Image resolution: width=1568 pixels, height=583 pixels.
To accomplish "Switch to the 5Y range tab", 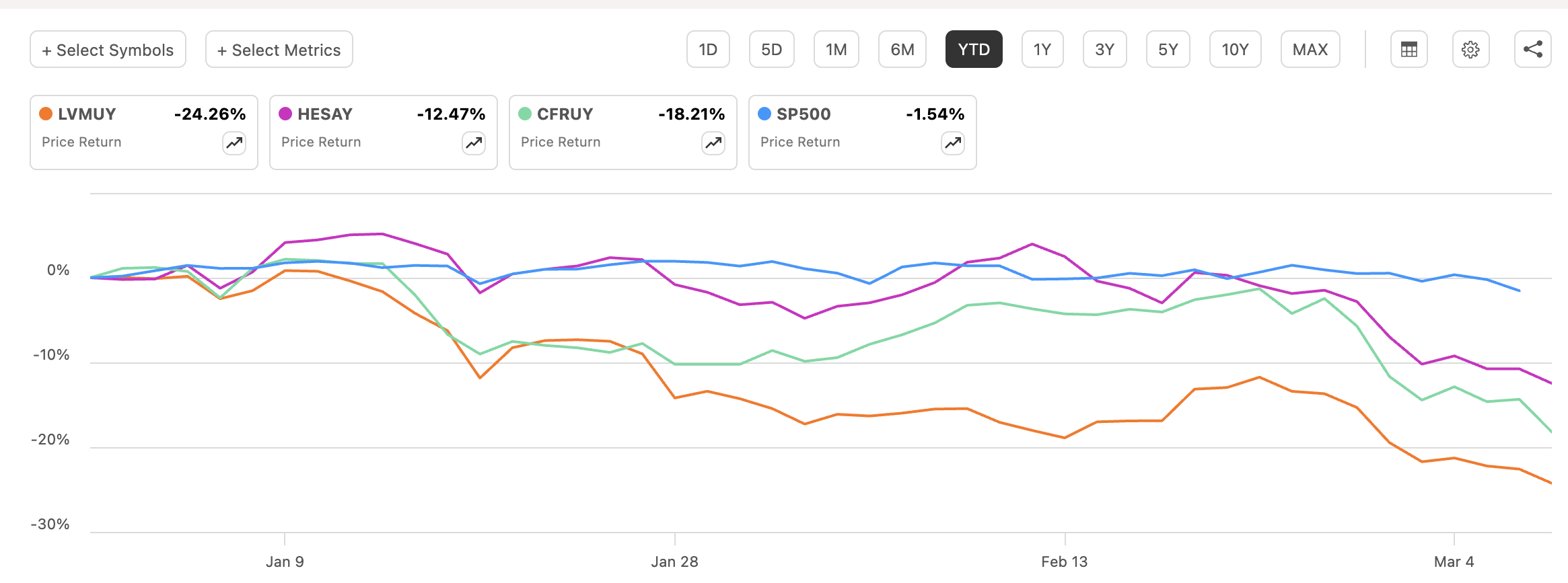I will pos(1168,49).
